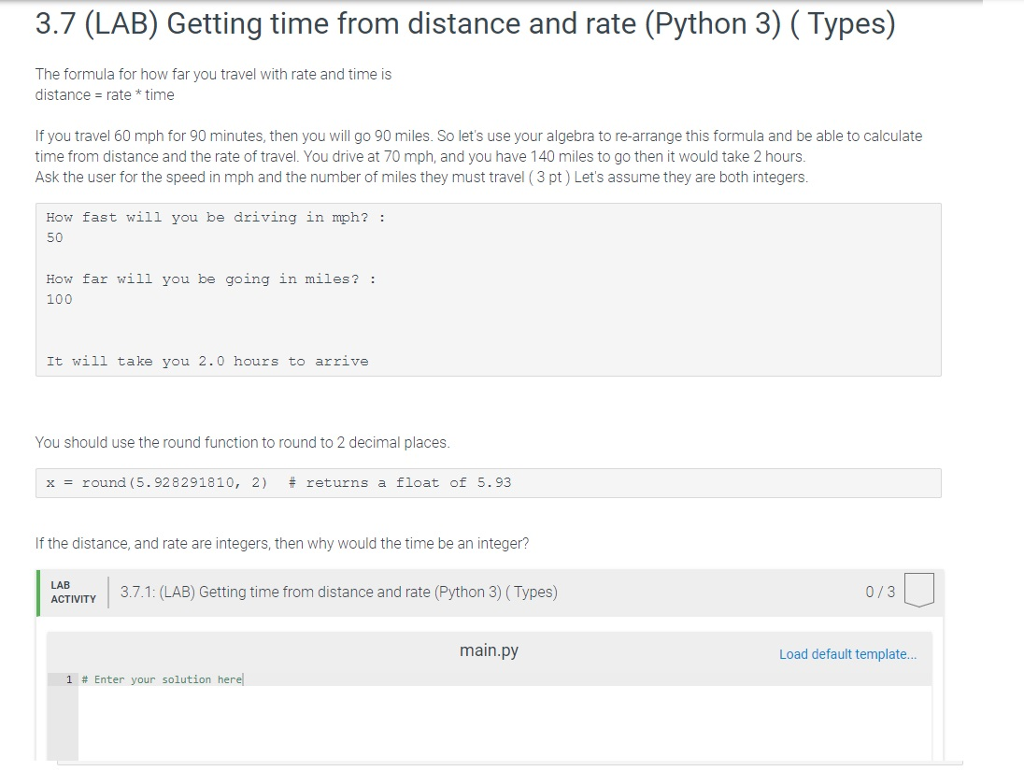Click the 'How fast will you be driving' prompt line
This screenshot has width=1024, height=771.
click(x=215, y=218)
